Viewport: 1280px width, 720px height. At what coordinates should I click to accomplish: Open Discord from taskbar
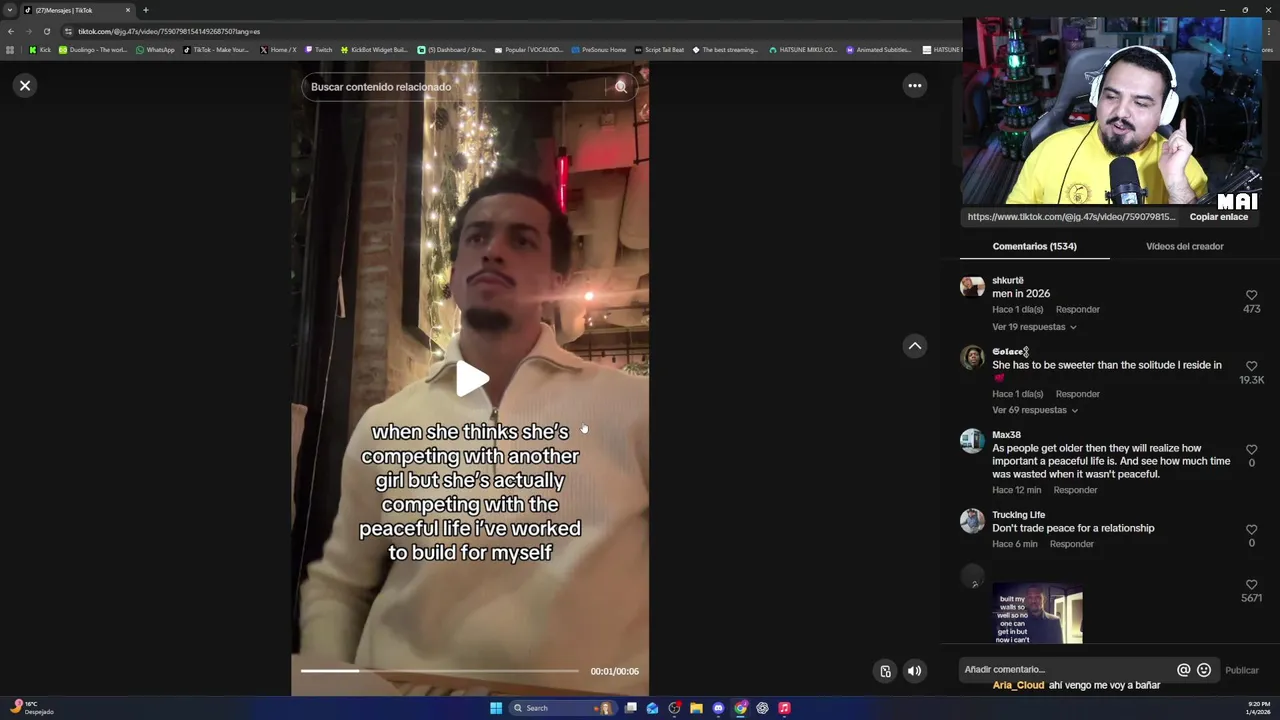point(718,708)
